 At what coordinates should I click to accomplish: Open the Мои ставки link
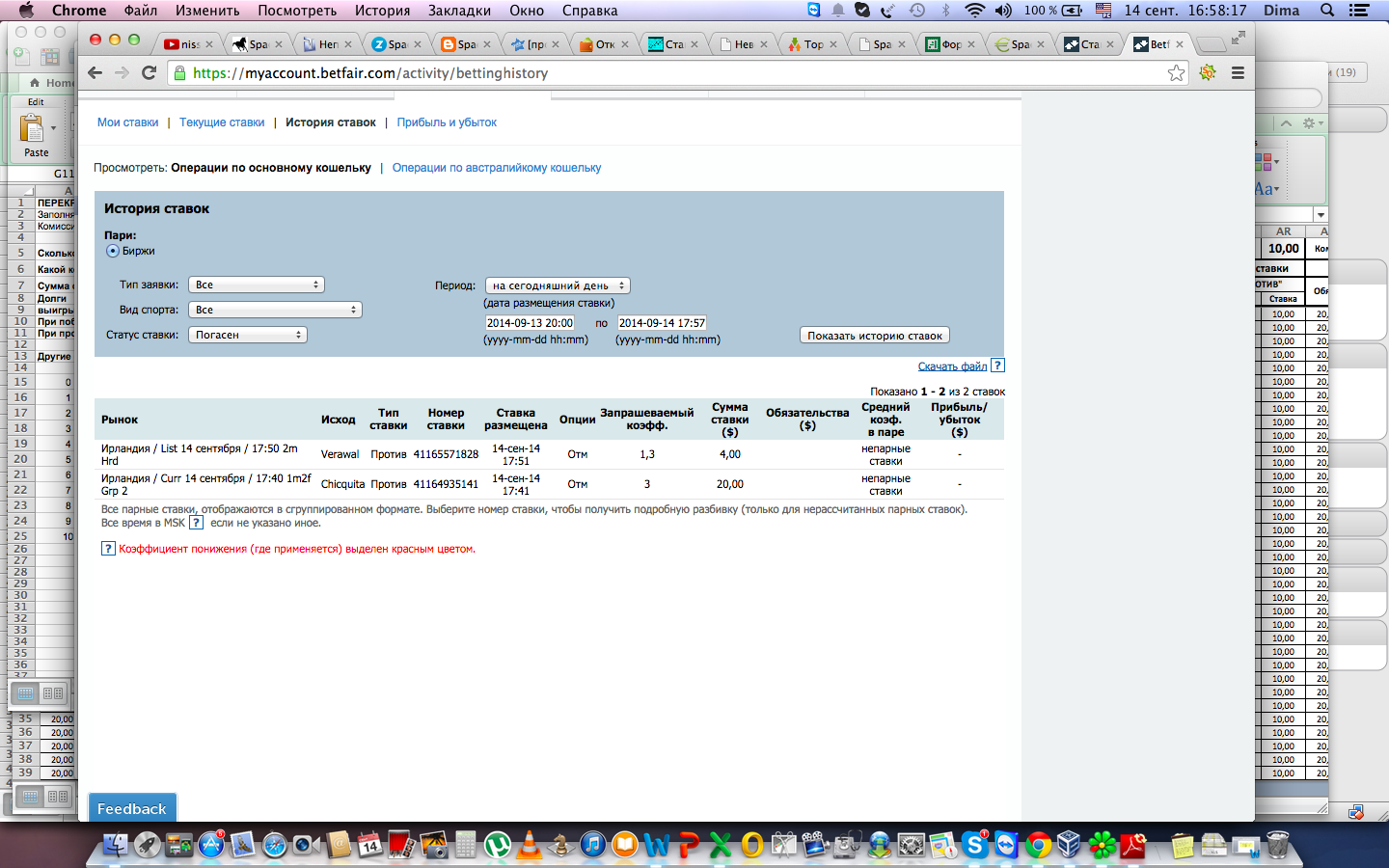click(127, 122)
